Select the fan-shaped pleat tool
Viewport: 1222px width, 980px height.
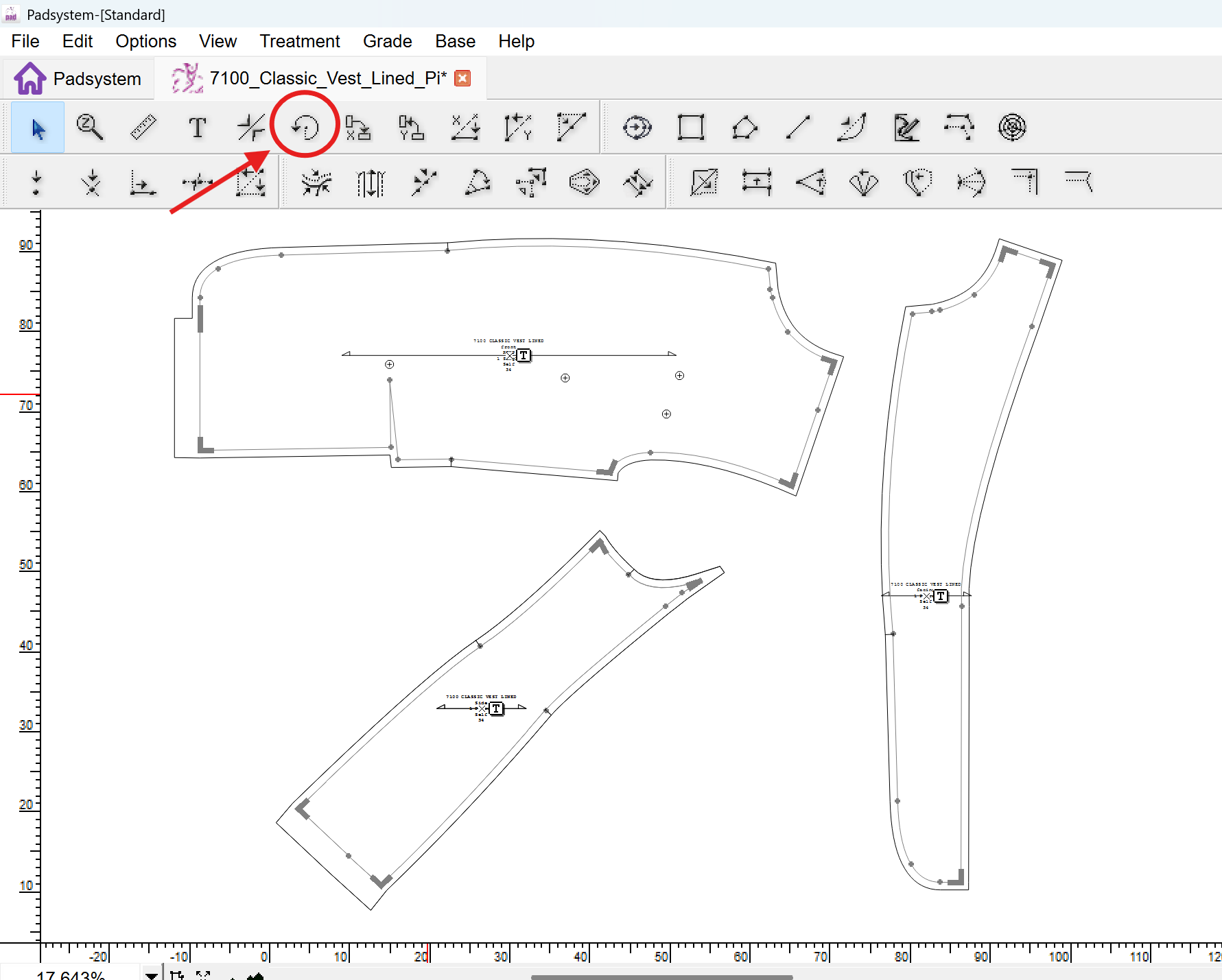(x=863, y=183)
